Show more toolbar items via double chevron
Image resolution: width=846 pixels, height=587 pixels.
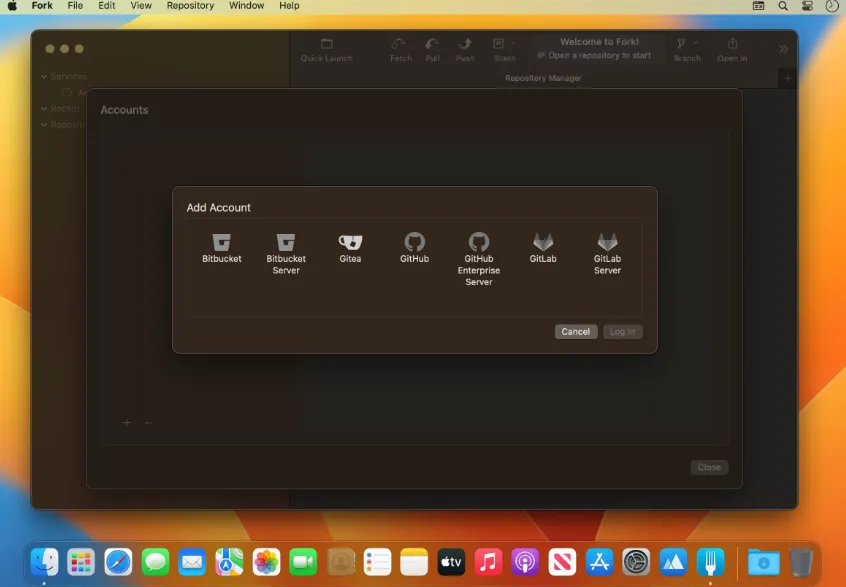(x=783, y=49)
